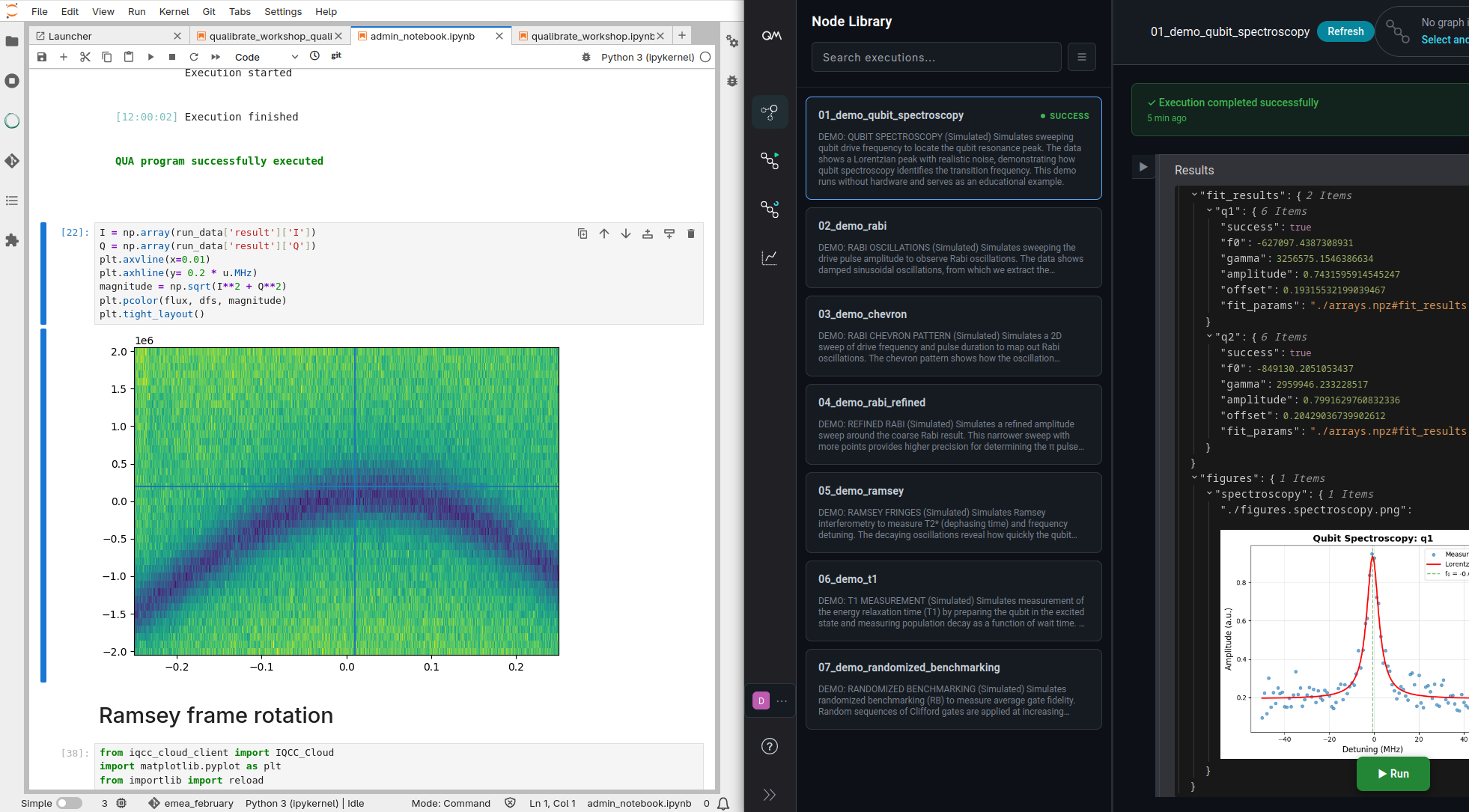The width and height of the screenshot is (1469, 812).
Task: Open the help question mark icon
Action: tap(770, 746)
